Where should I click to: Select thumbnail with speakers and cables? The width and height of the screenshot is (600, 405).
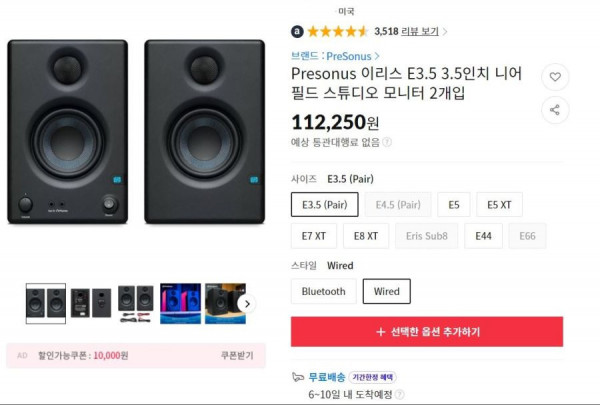(x=136, y=304)
